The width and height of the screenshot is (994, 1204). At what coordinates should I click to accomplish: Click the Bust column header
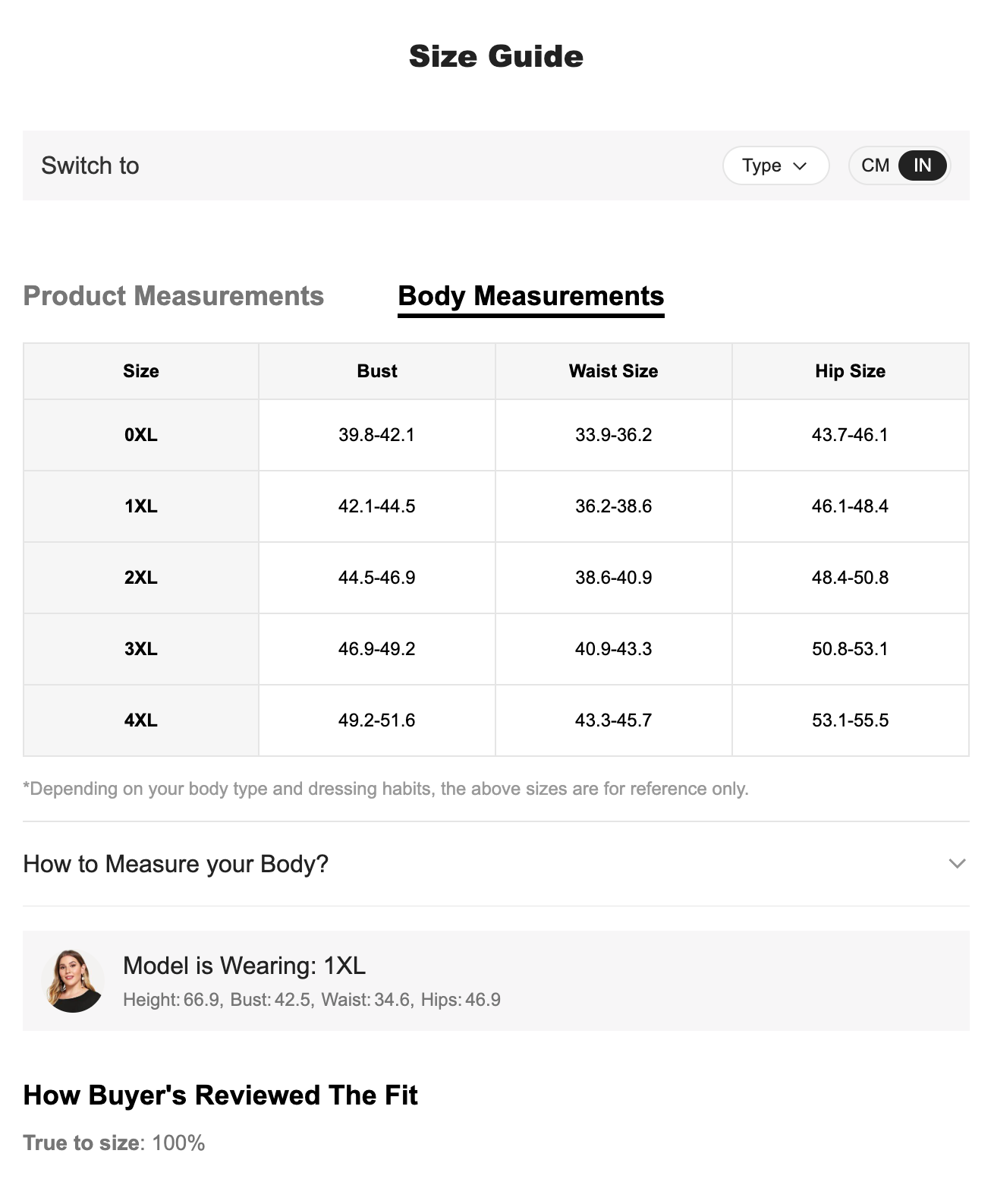[377, 371]
